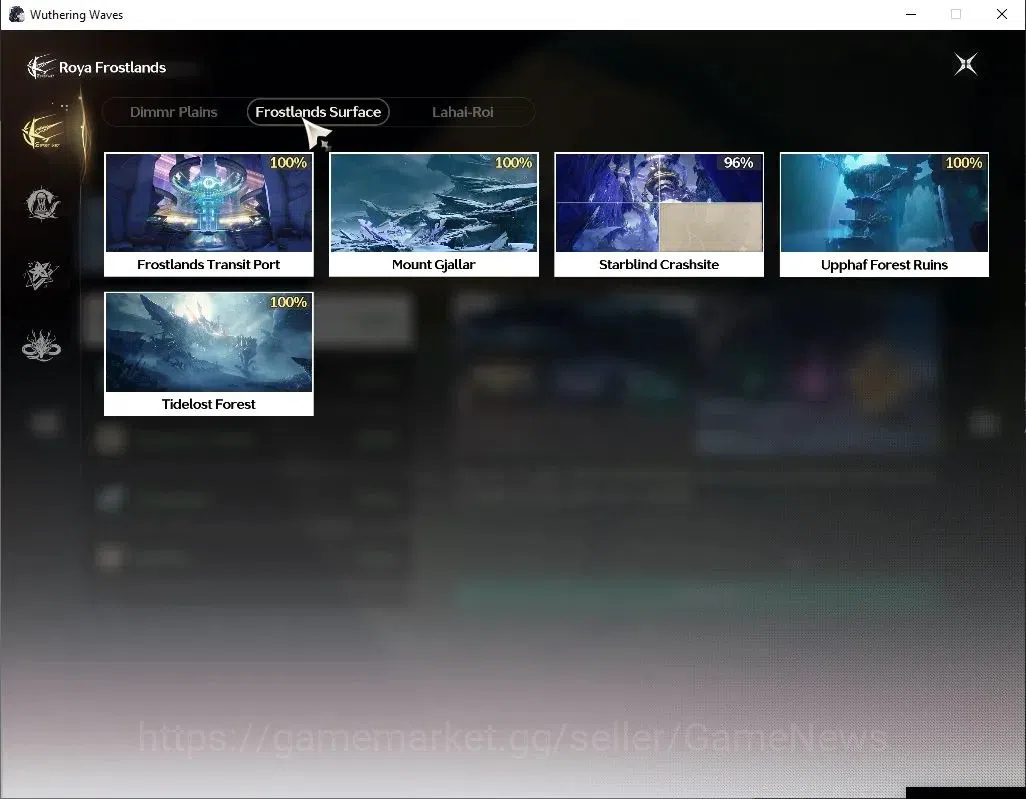Click the Tidelost Forest label text
Screen dimensions: 1026x799
coord(209,404)
